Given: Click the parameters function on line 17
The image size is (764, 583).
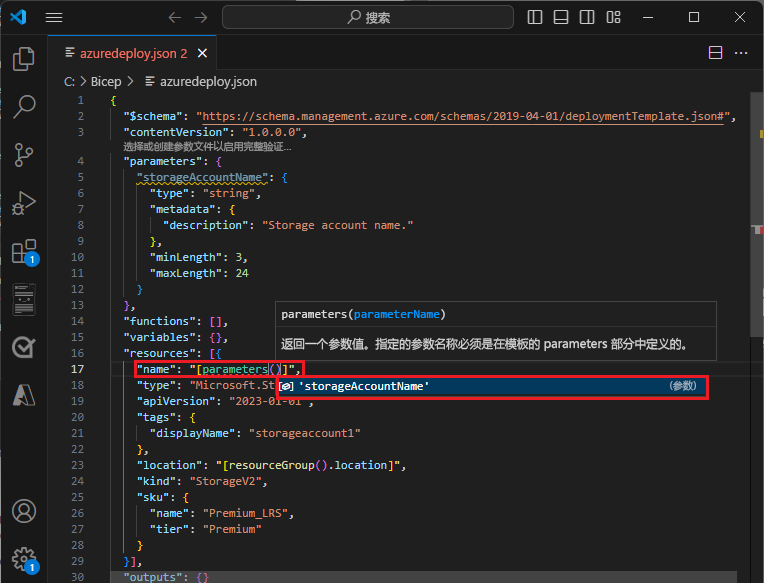Looking at the screenshot, I should pyautogui.click(x=235, y=370).
